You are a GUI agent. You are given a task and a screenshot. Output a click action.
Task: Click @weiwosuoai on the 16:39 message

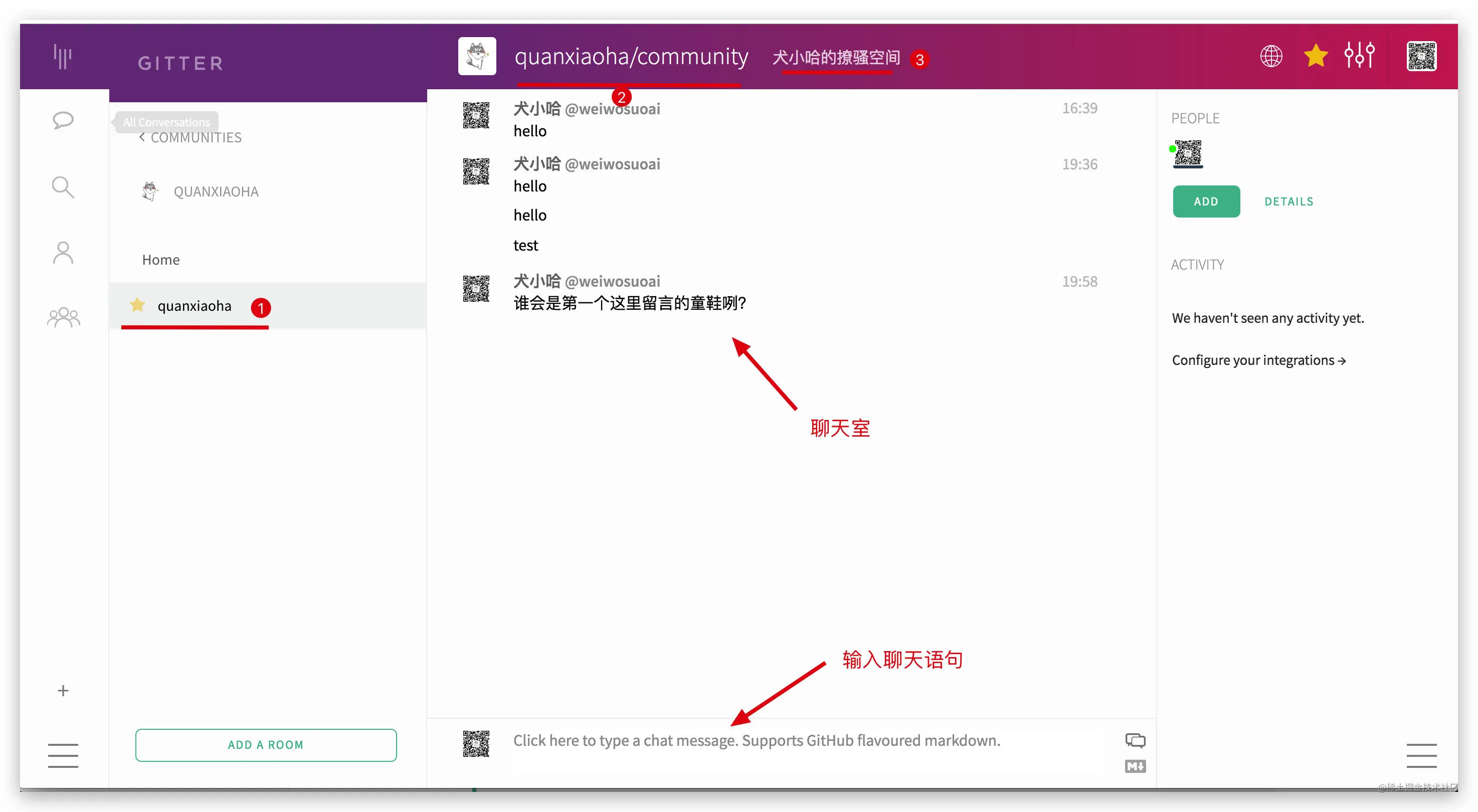612,109
